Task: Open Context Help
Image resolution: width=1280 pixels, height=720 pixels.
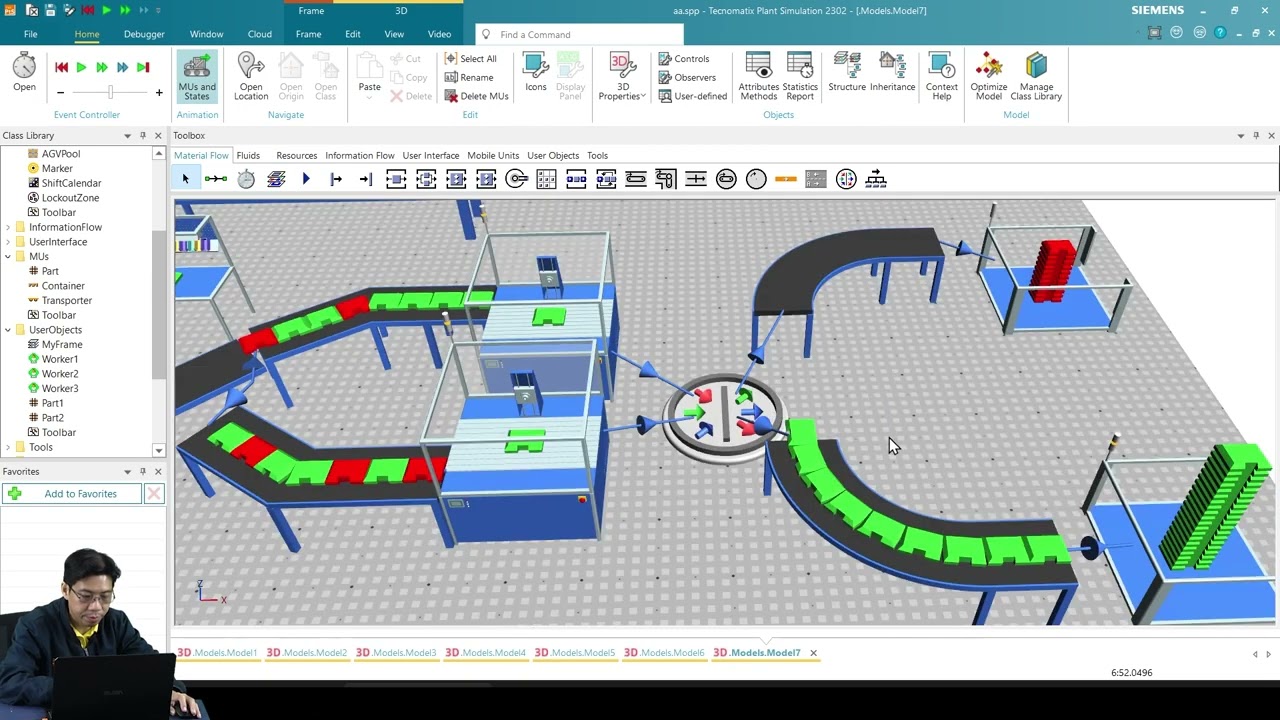Action: (x=941, y=76)
